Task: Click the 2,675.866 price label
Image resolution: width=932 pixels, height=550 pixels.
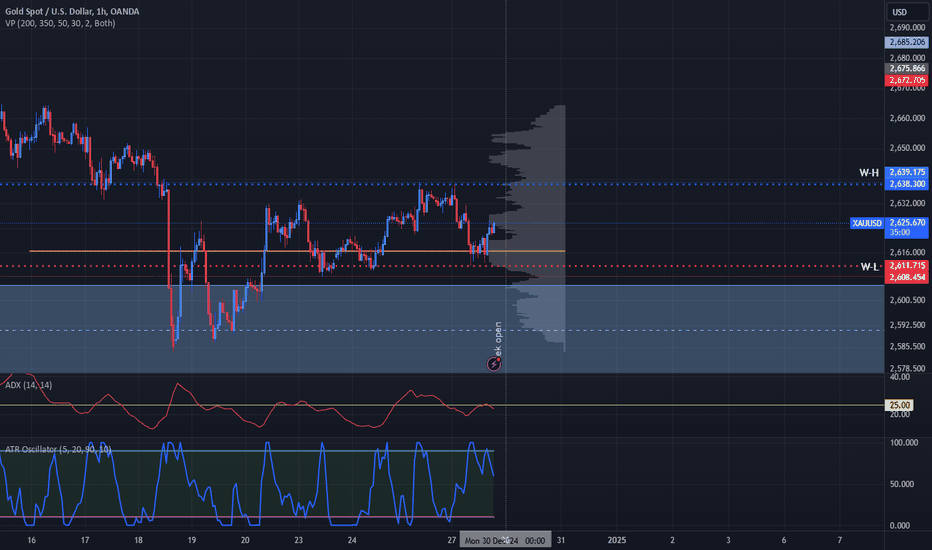Action: tap(906, 68)
